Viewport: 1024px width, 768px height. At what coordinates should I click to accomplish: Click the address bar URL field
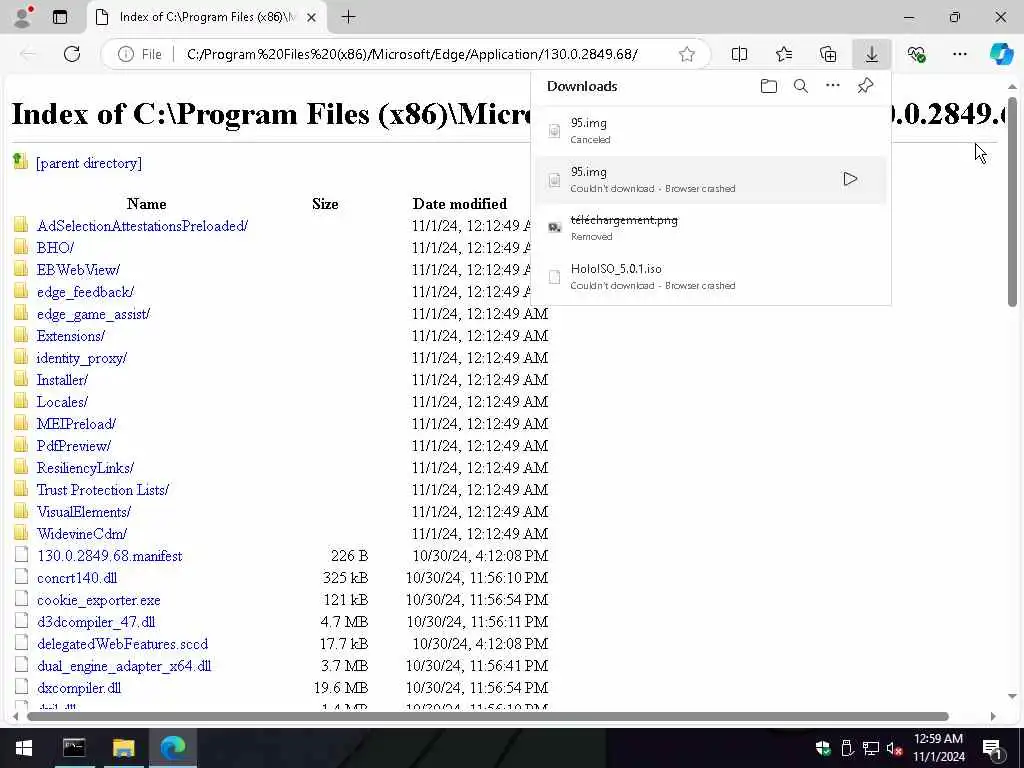pyautogui.click(x=411, y=54)
